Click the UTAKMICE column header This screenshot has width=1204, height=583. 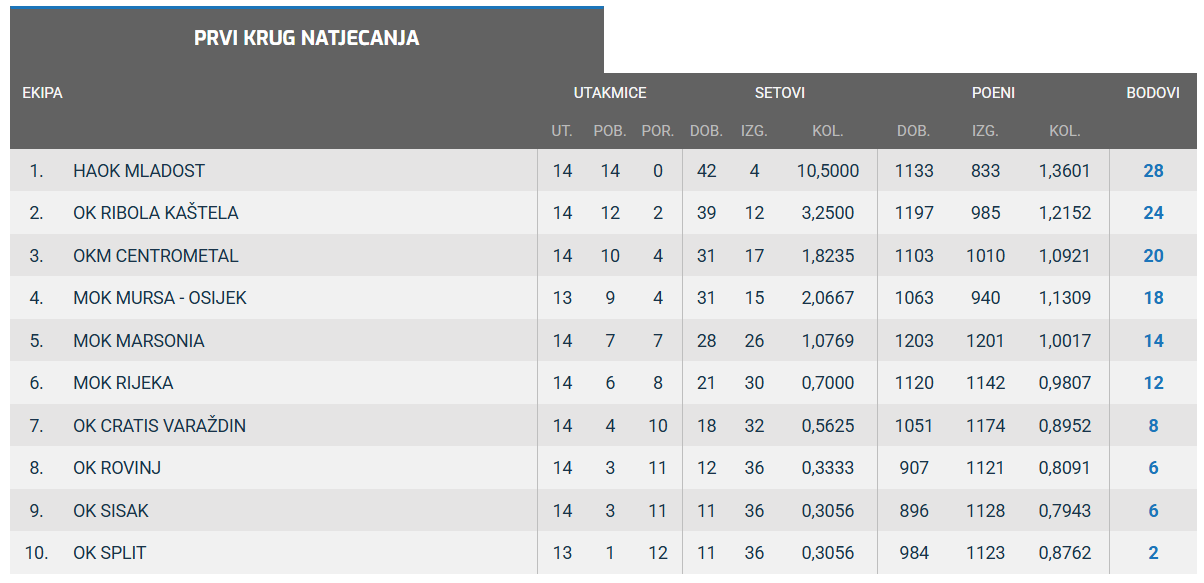pyautogui.click(x=610, y=93)
